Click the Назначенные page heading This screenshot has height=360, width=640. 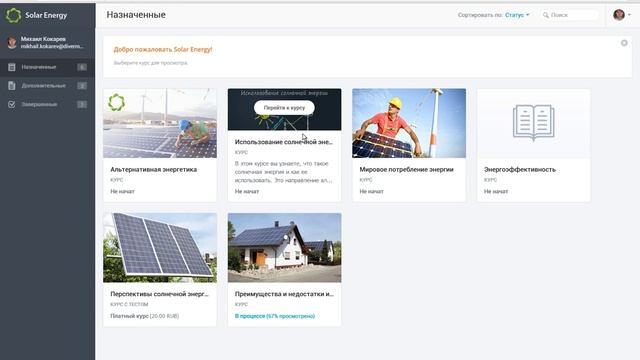tap(136, 15)
